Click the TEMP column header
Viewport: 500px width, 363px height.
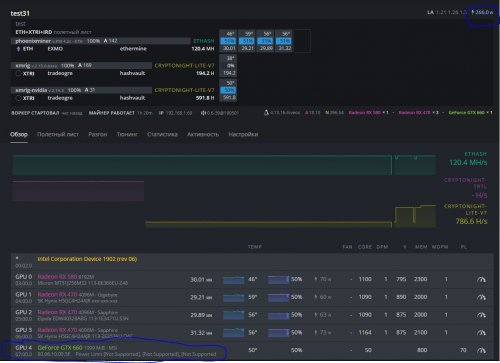(x=255, y=247)
